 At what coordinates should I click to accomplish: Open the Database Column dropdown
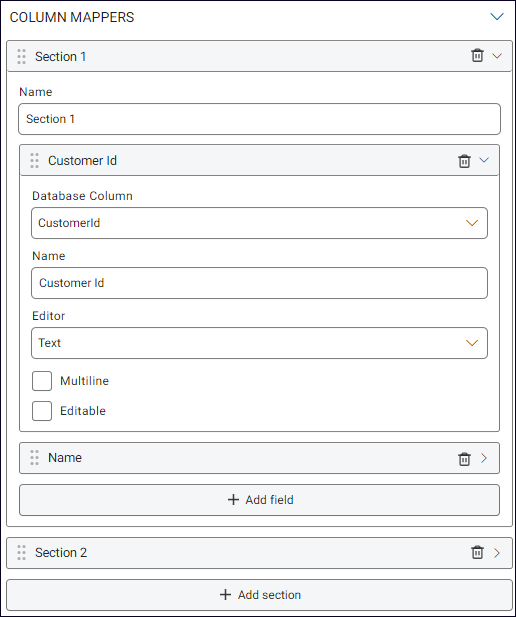[259, 223]
